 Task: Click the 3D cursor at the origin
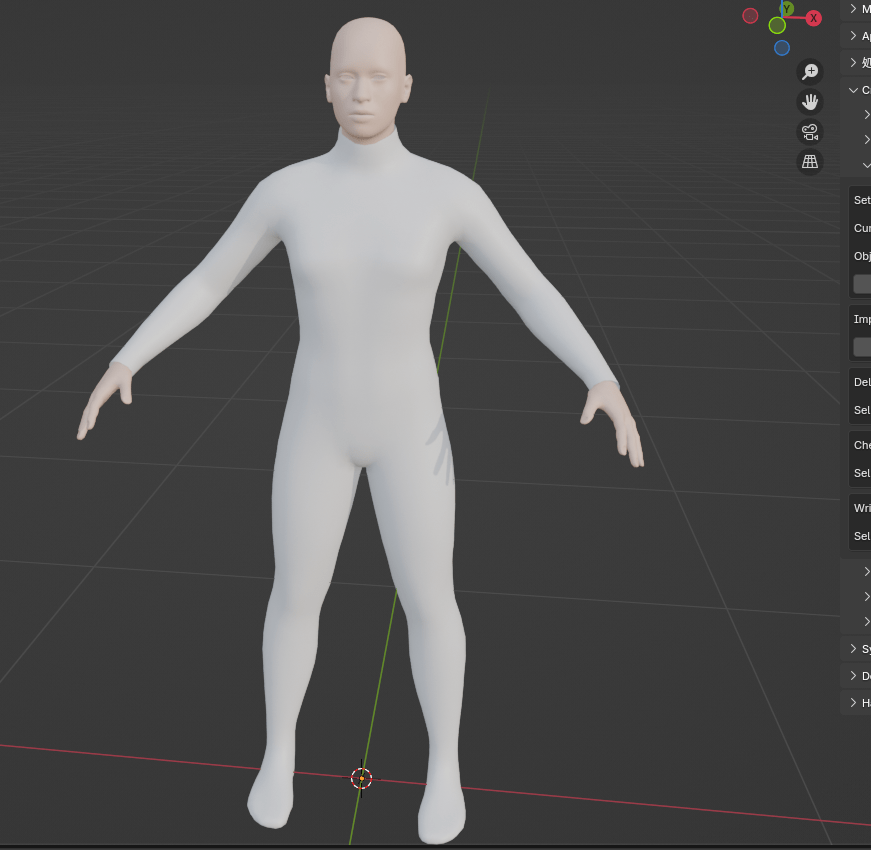[x=362, y=778]
